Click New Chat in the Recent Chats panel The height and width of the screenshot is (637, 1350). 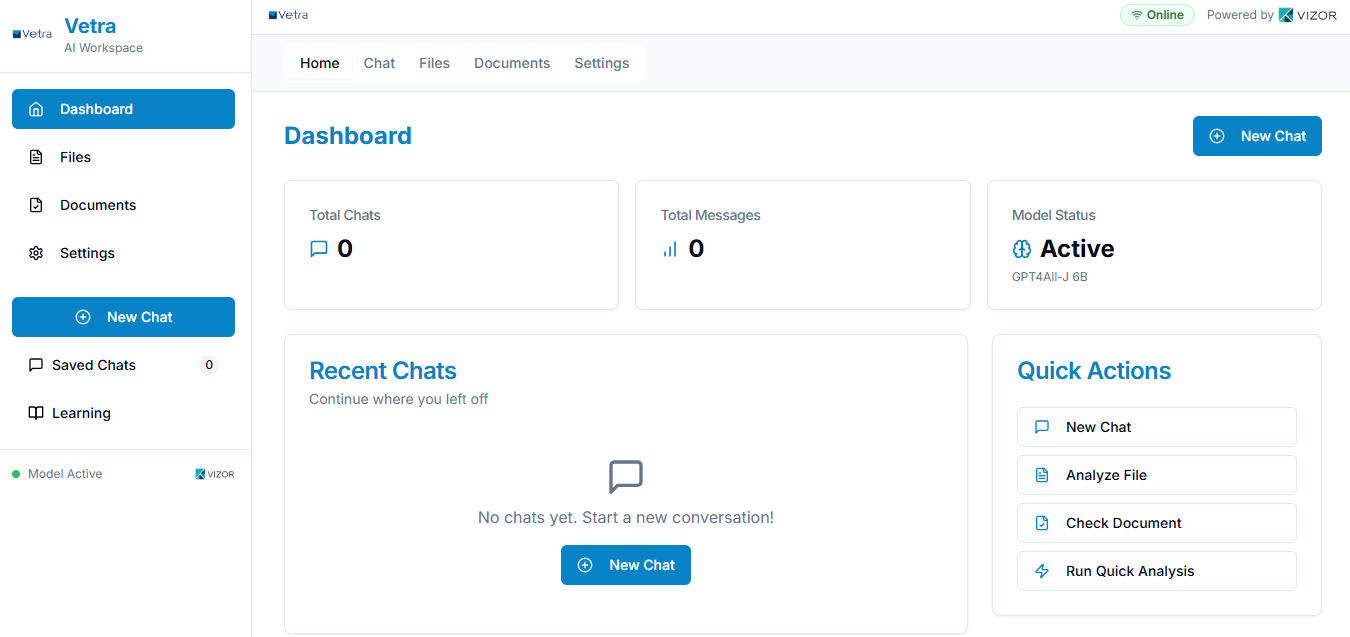[626, 565]
